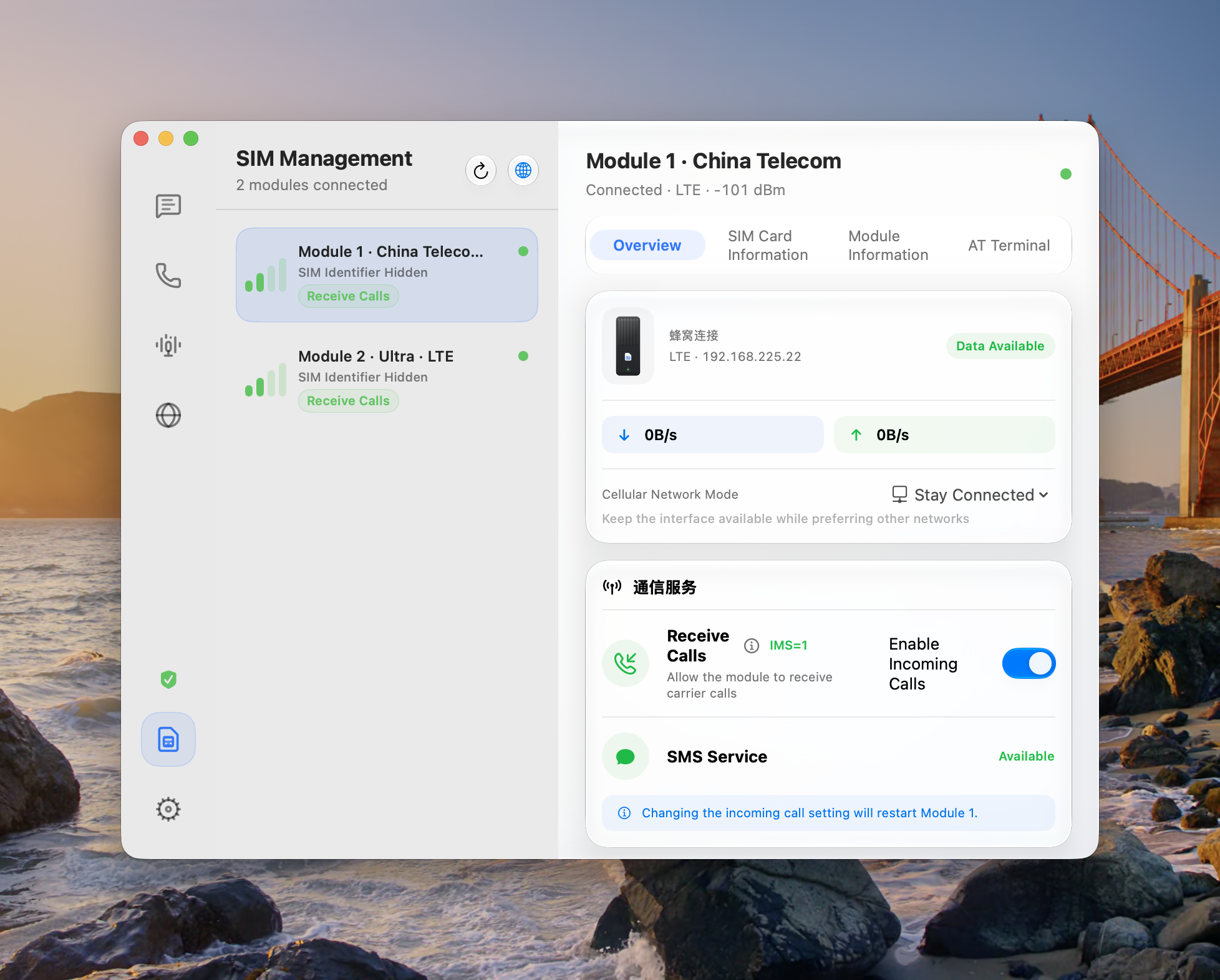The width and height of the screenshot is (1220, 980).
Task: Click the Module 2 signal strength bars
Action: click(x=266, y=380)
